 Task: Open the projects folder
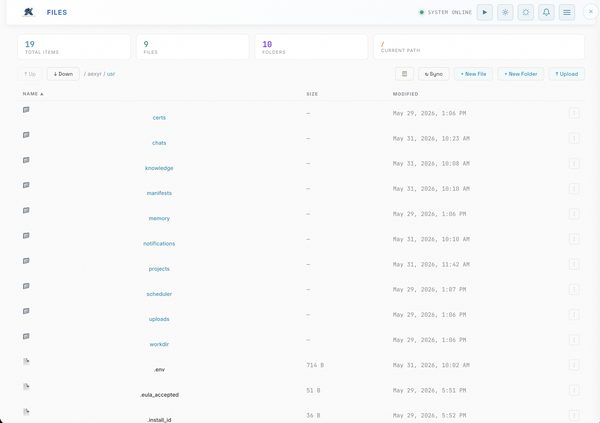(159, 269)
